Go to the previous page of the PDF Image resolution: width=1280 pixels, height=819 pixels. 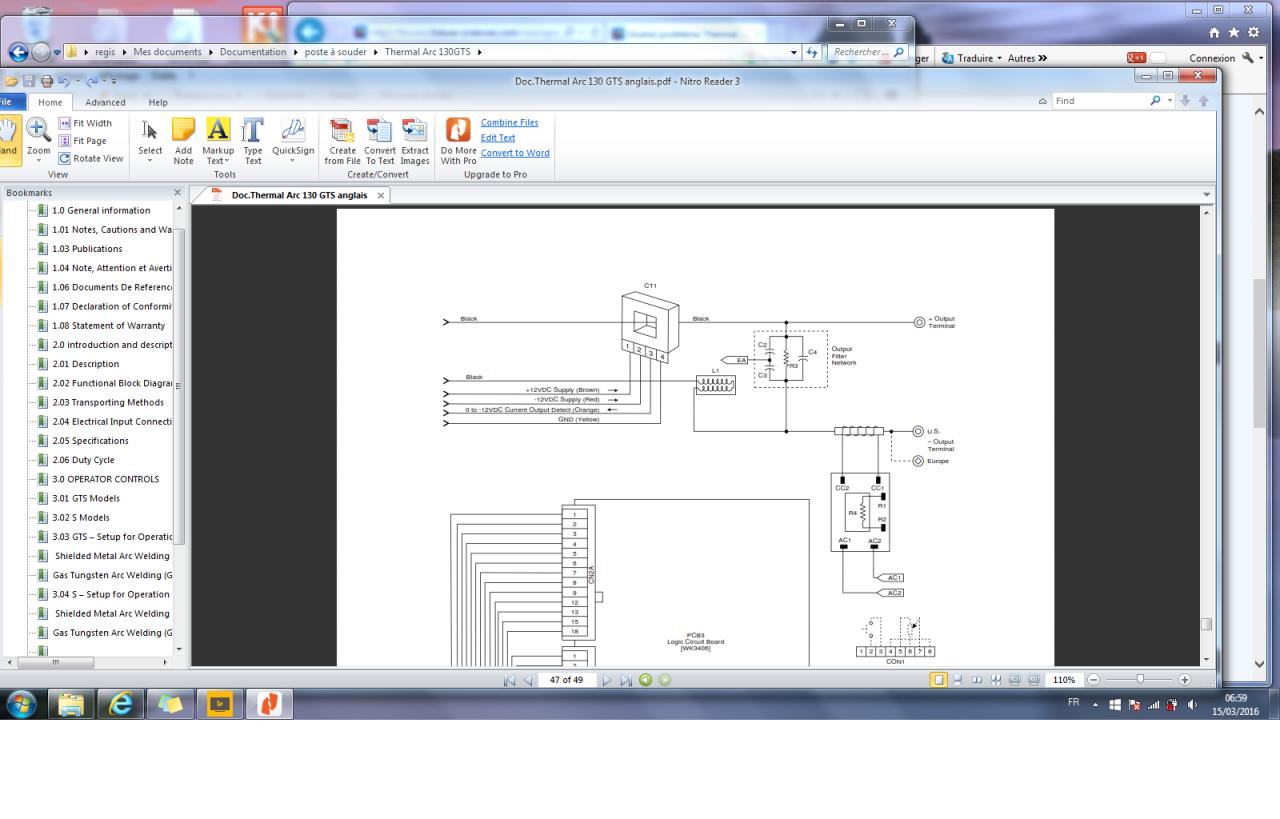(x=528, y=680)
